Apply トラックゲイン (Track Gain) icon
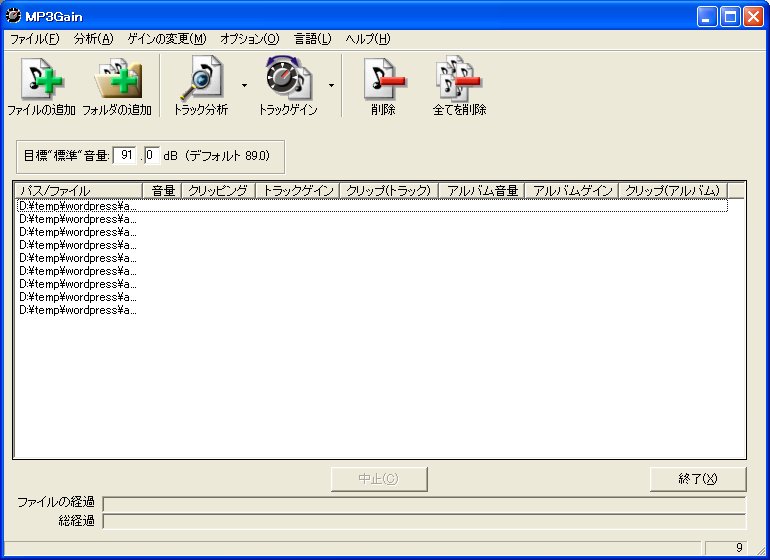The width and height of the screenshot is (770, 560). click(x=288, y=78)
